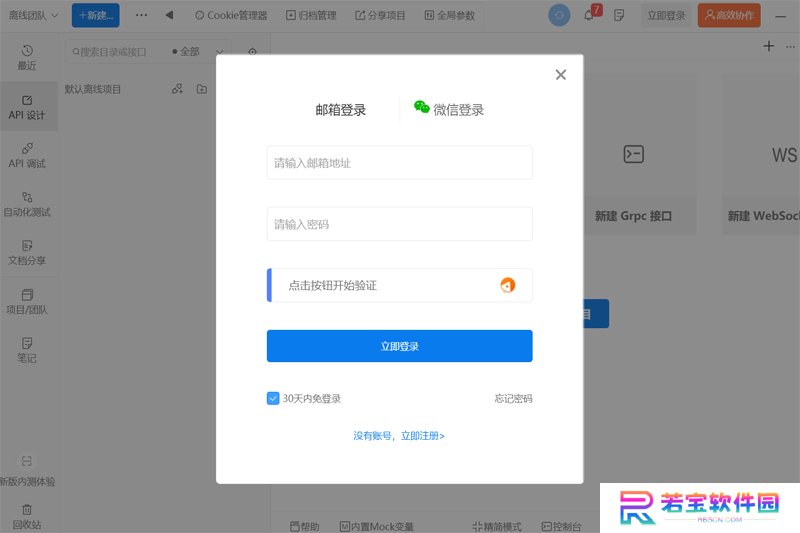Select the 新建 Grpc 接口 card
800x533 pixels.
634,154
